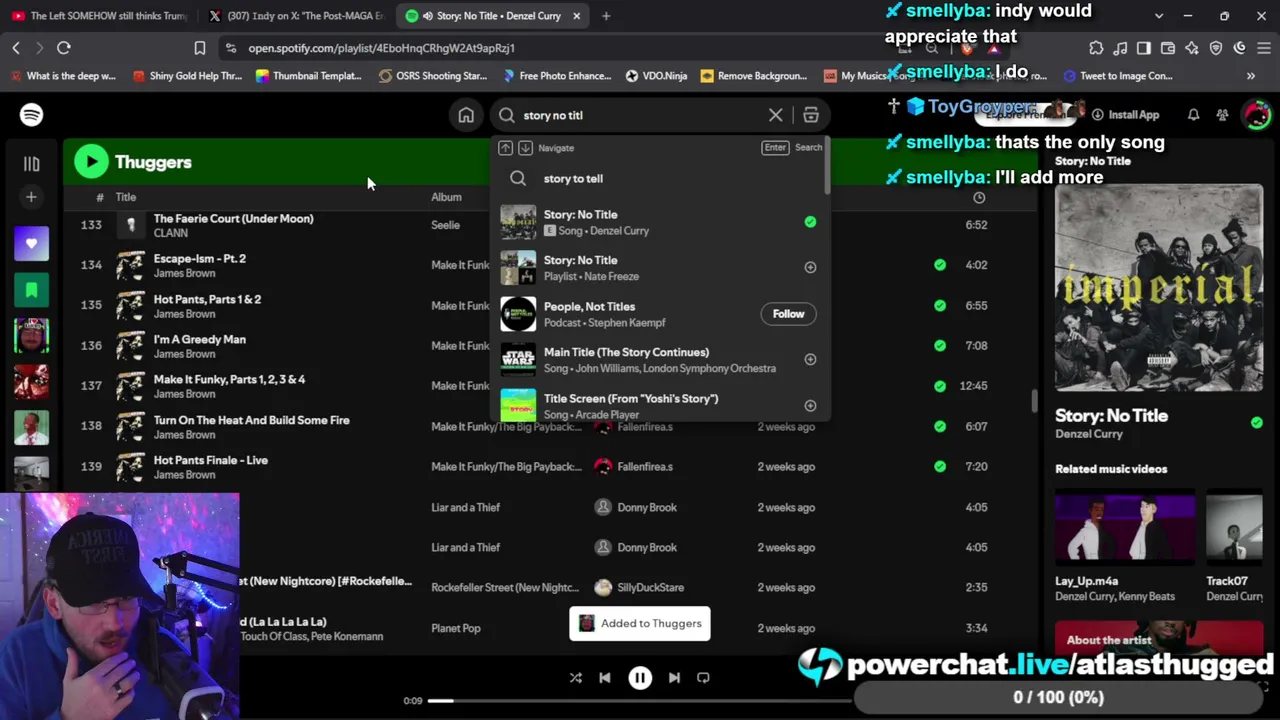Add Nate Freeze's Story: No Title playlist to library
Viewport: 1280px width, 720px height.
click(x=810, y=267)
